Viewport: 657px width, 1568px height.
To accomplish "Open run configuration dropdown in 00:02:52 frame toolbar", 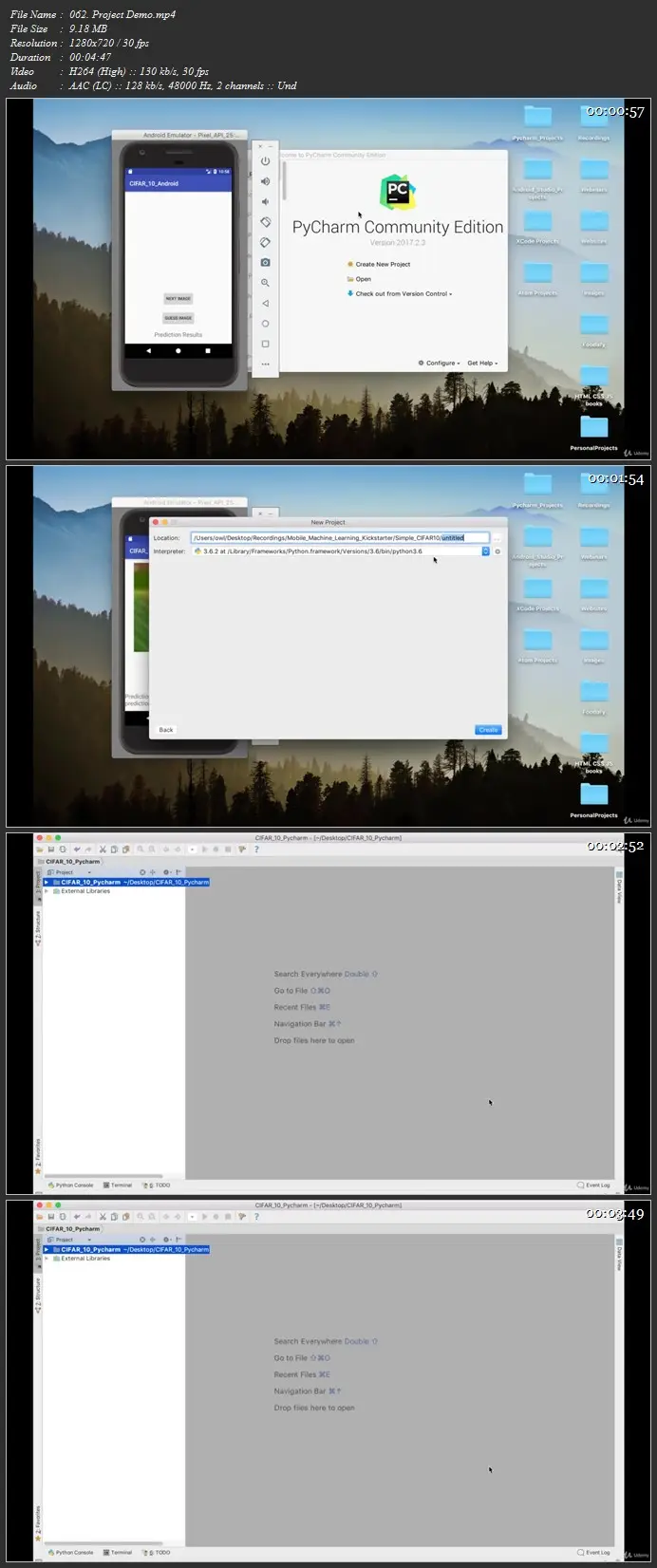I will coord(193,849).
